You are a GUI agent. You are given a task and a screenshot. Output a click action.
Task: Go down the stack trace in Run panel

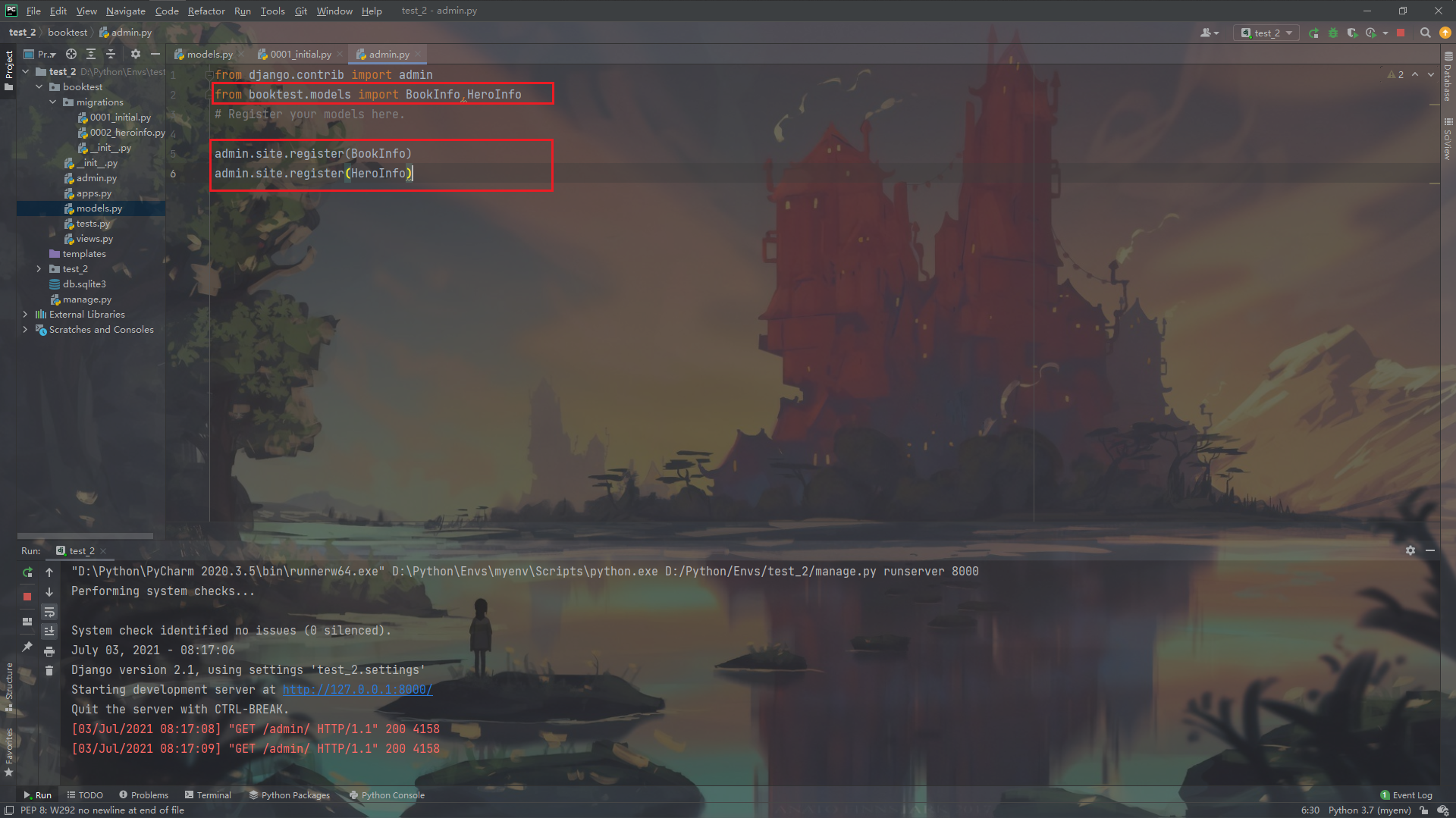[49, 592]
